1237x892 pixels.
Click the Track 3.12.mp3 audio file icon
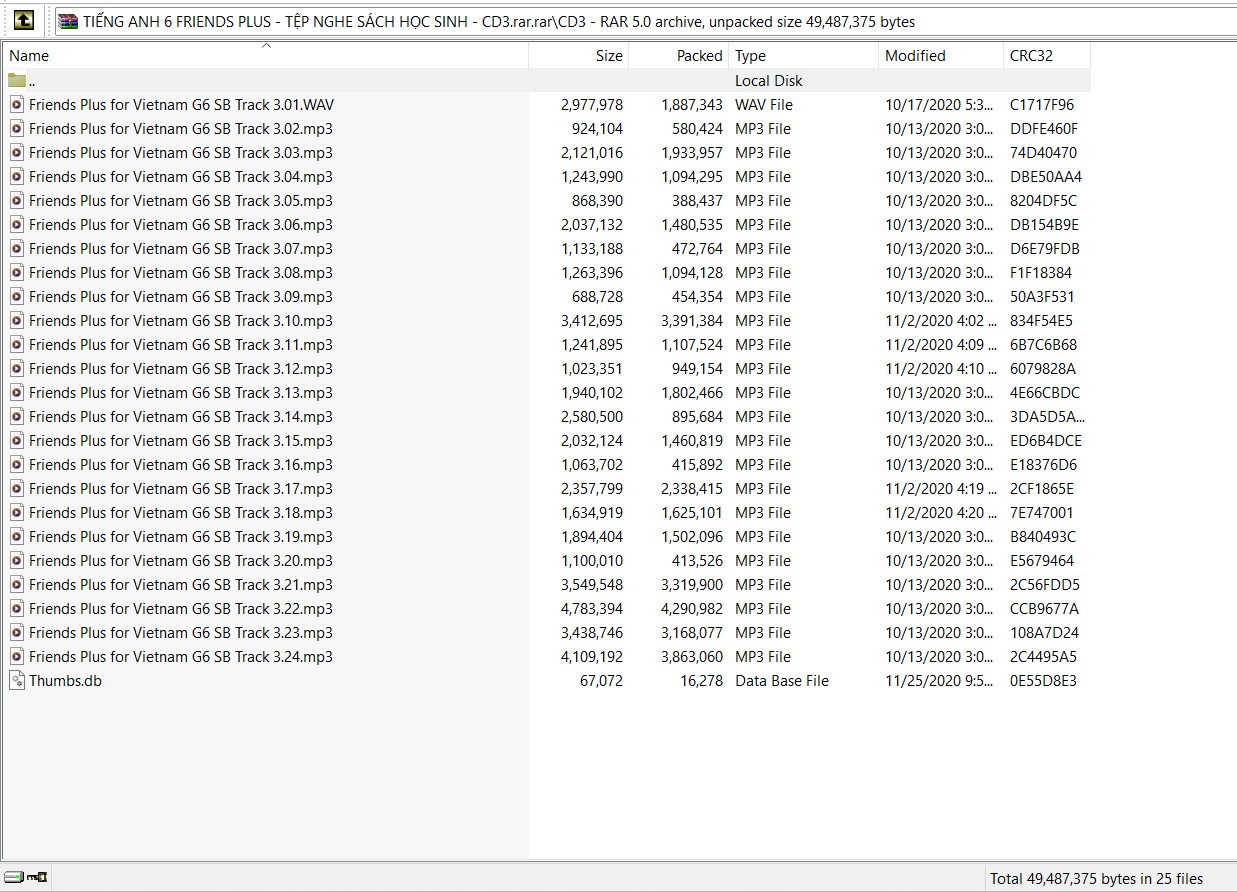(17, 369)
